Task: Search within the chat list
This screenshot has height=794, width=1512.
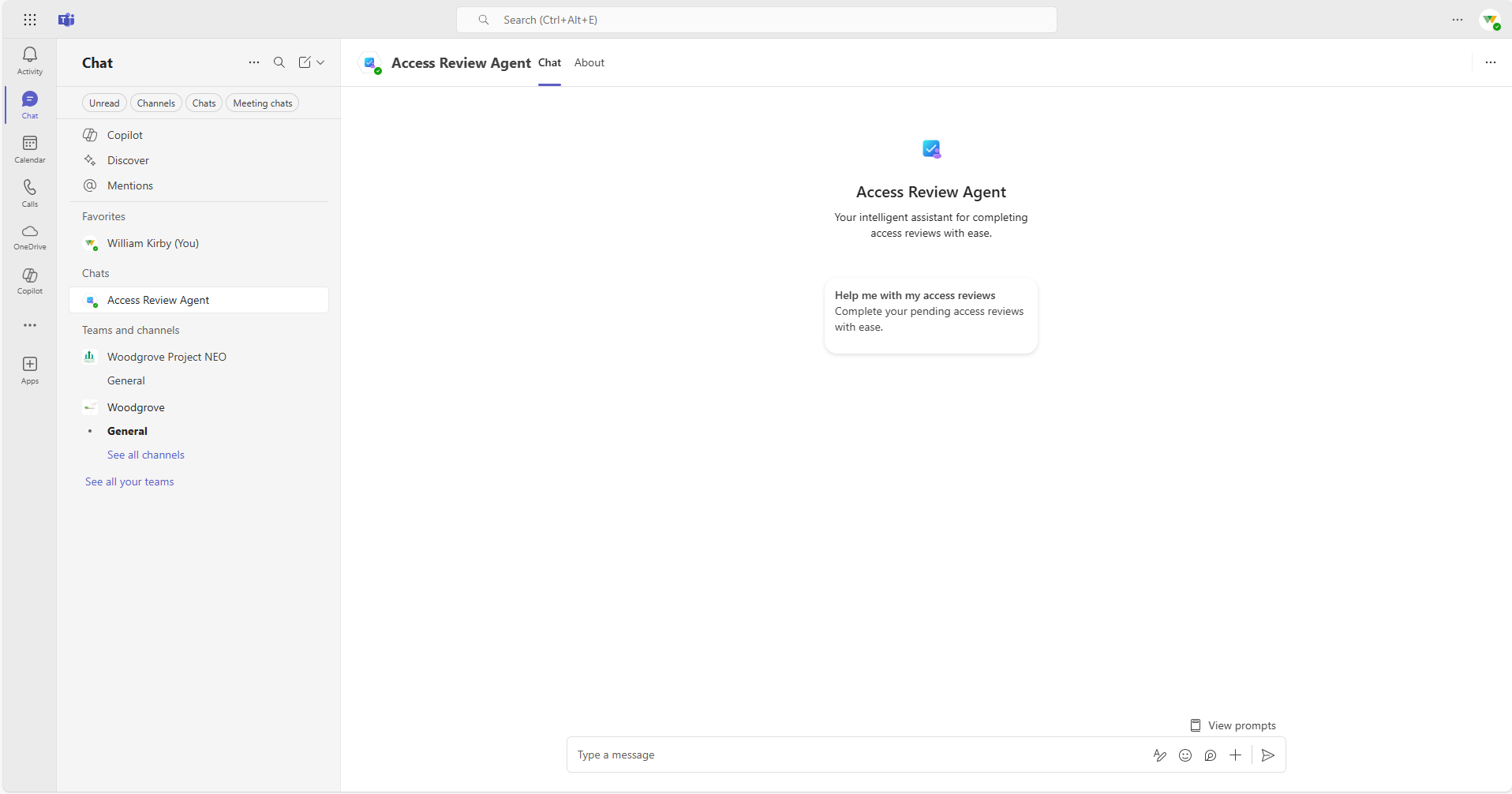Action: (x=279, y=62)
